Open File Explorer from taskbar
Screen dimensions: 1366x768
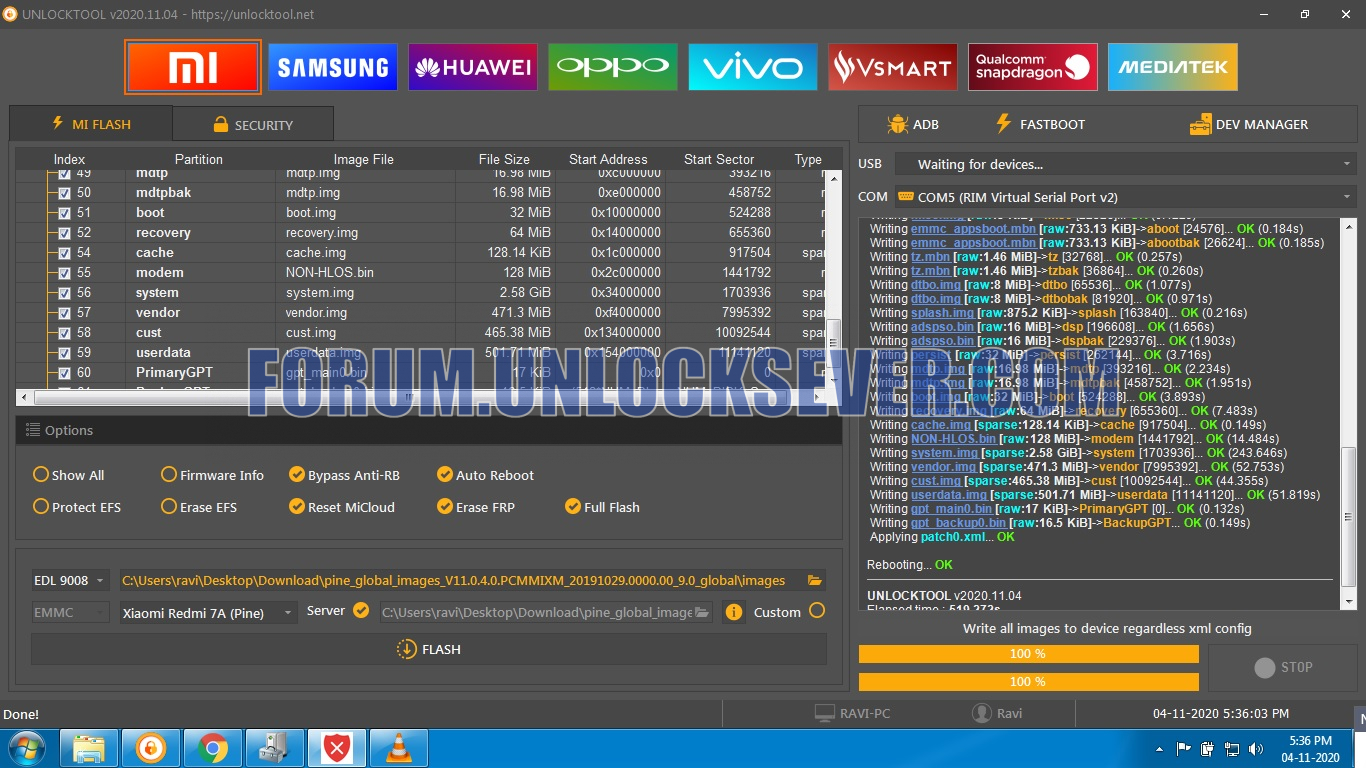pyautogui.click(x=89, y=748)
